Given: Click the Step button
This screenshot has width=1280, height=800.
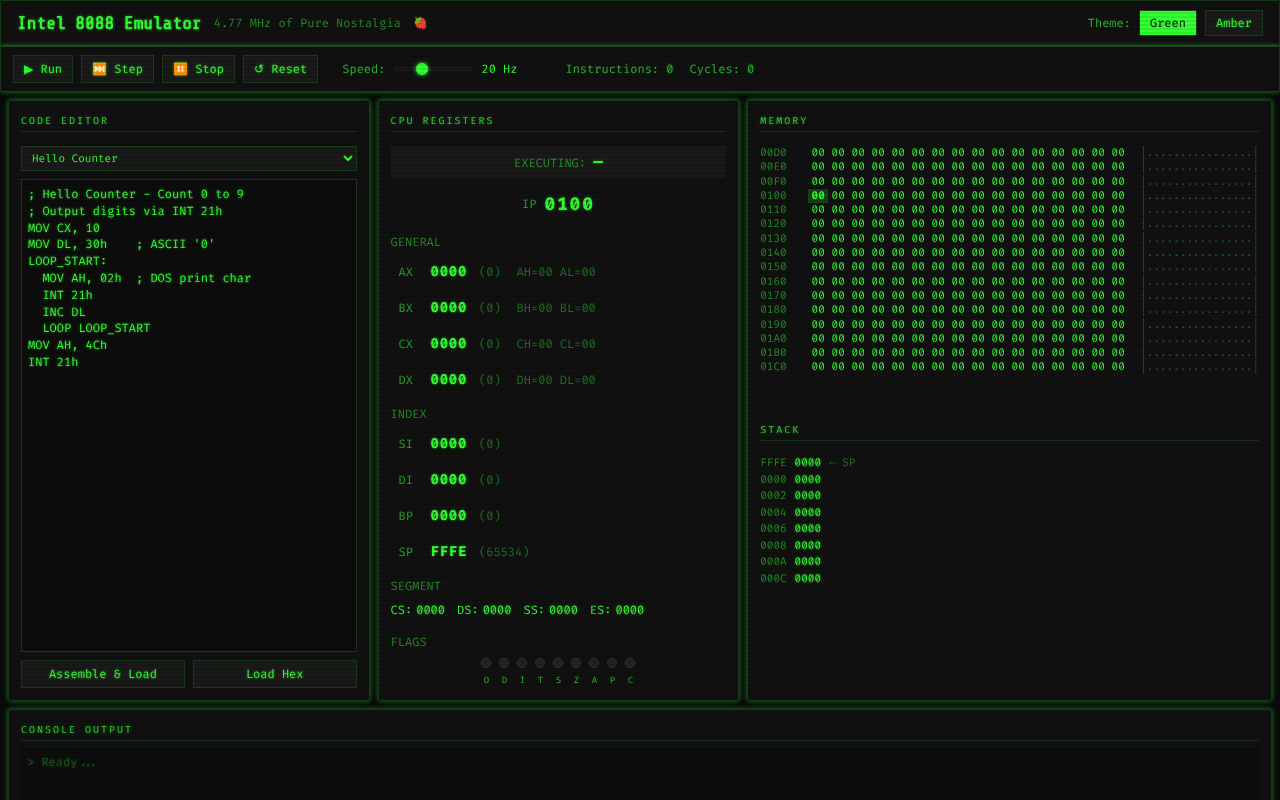Looking at the screenshot, I should coord(117,69).
